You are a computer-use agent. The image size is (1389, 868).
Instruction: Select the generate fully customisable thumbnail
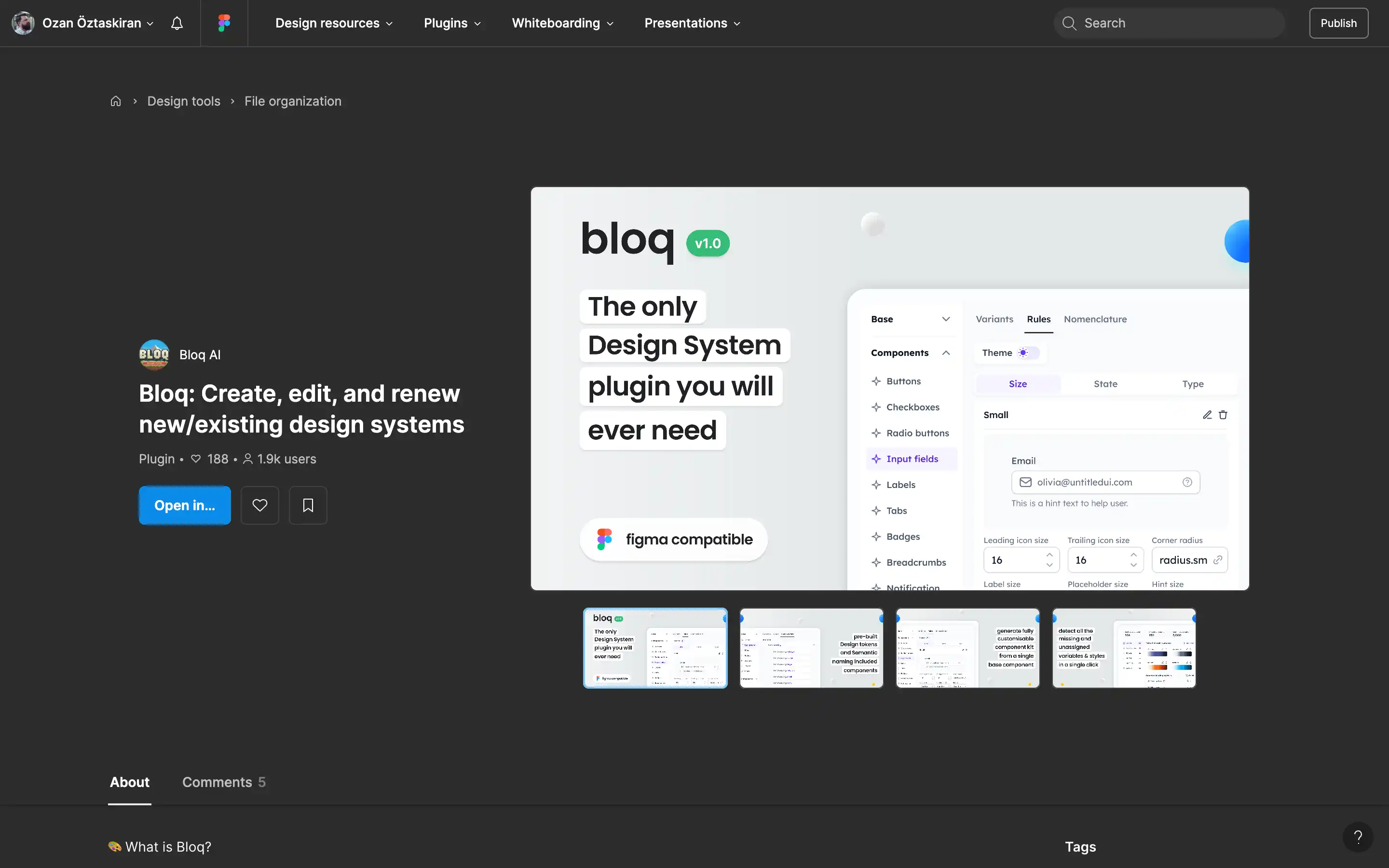coord(967,648)
